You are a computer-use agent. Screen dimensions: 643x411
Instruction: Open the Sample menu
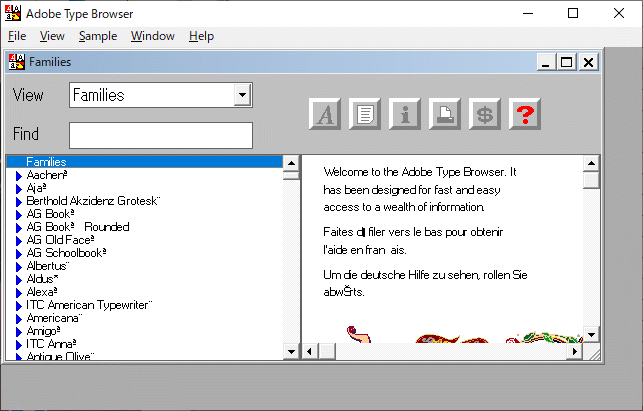click(x=98, y=36)
